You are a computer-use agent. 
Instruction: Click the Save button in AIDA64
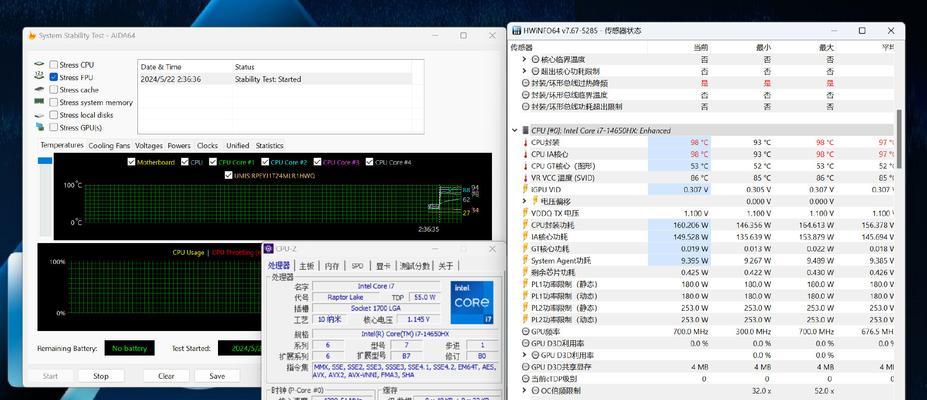217,376
